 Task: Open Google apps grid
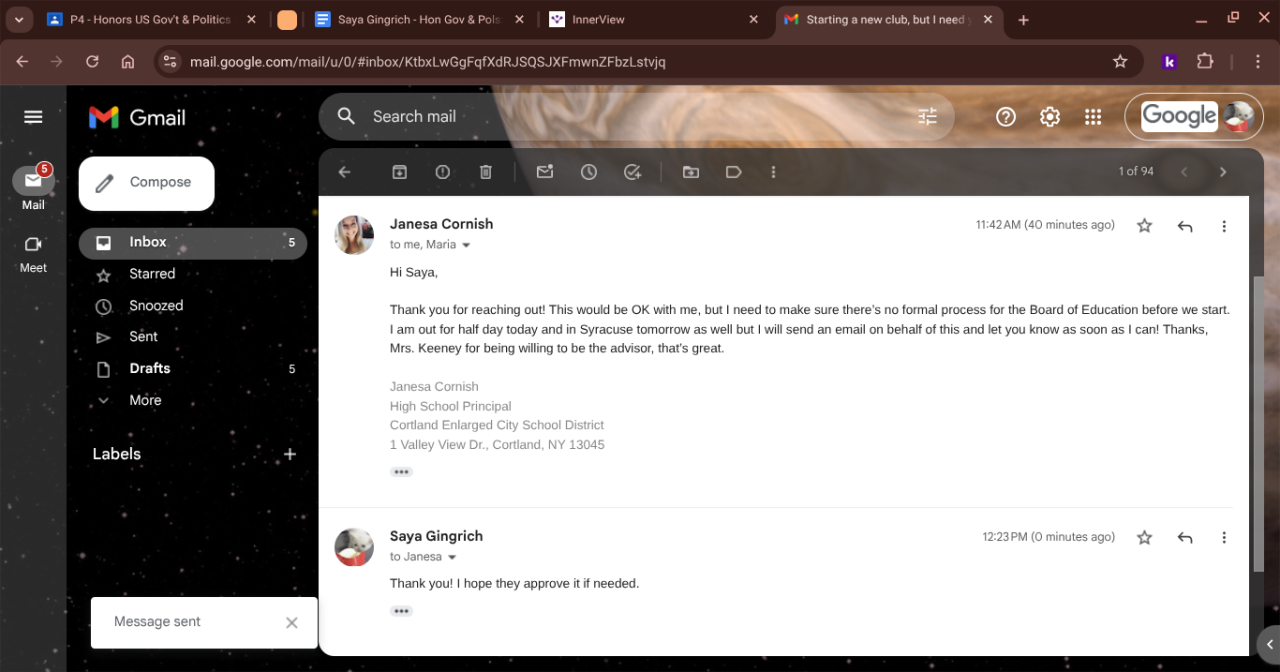click(1093, 117)
